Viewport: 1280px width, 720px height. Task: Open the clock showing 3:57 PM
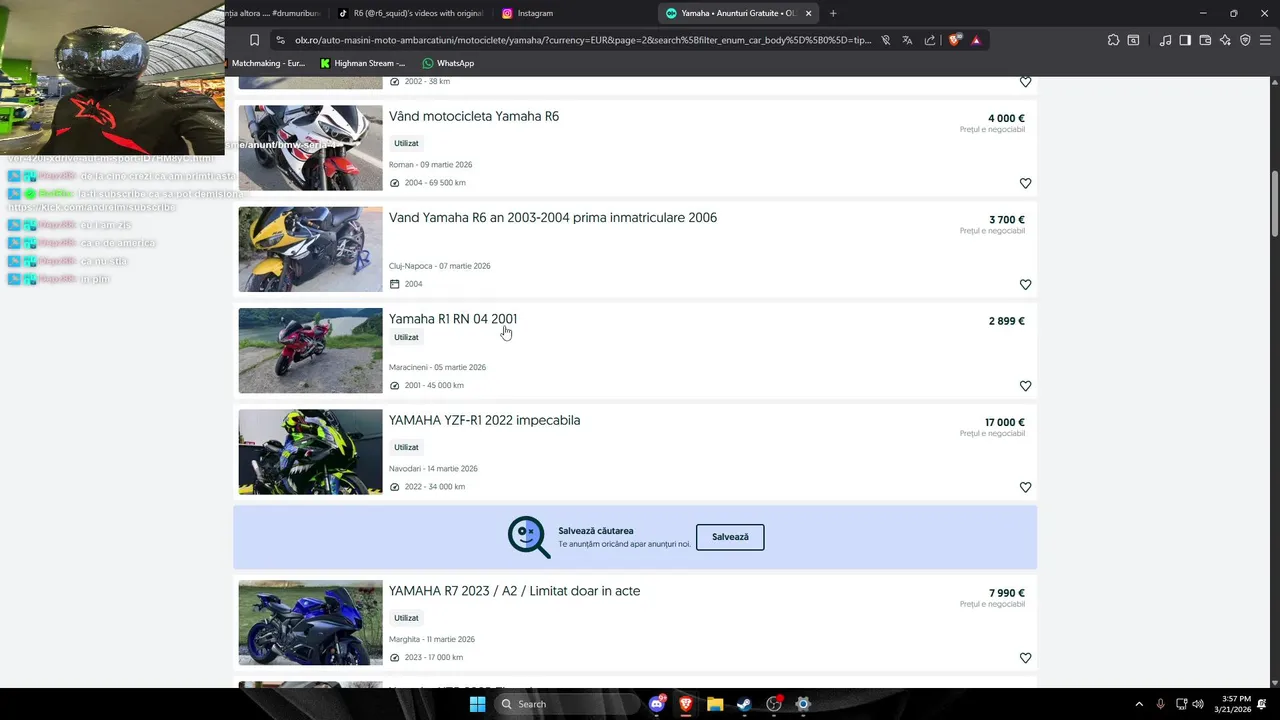pos(1232,704)
